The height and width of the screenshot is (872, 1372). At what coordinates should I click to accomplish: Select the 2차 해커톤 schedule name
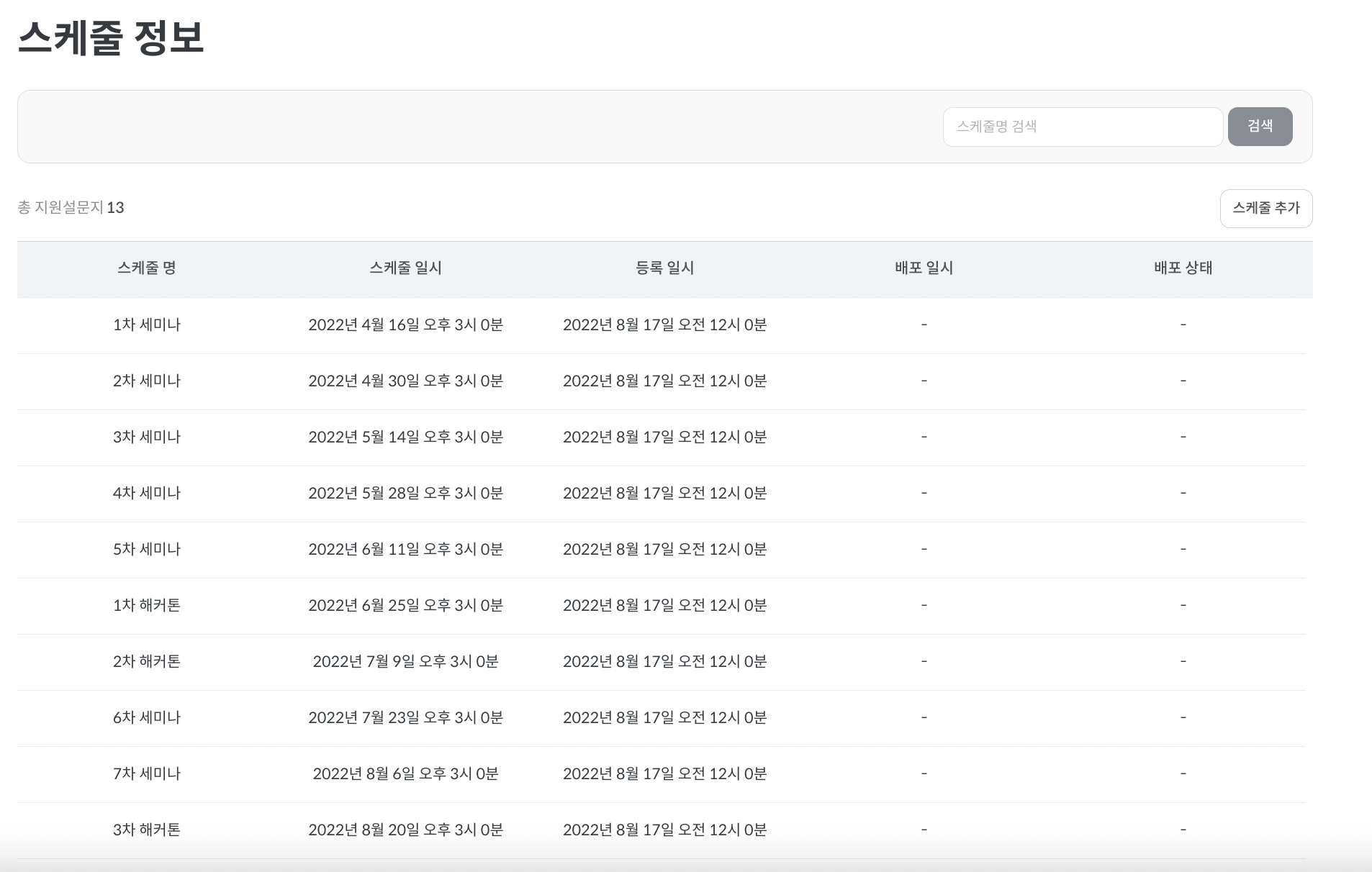pos(147,661)
